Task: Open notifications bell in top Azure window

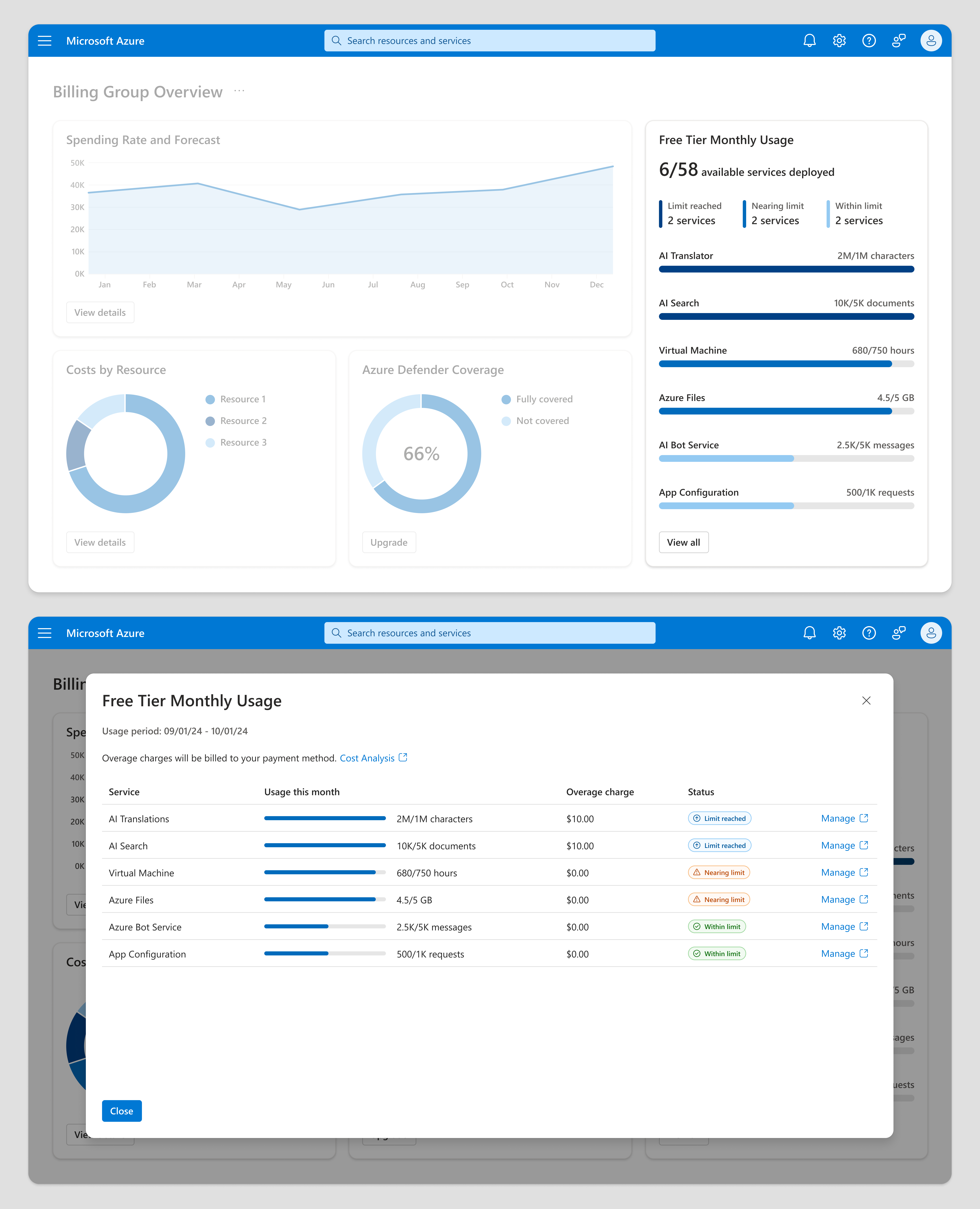Action: click(810, 41)
